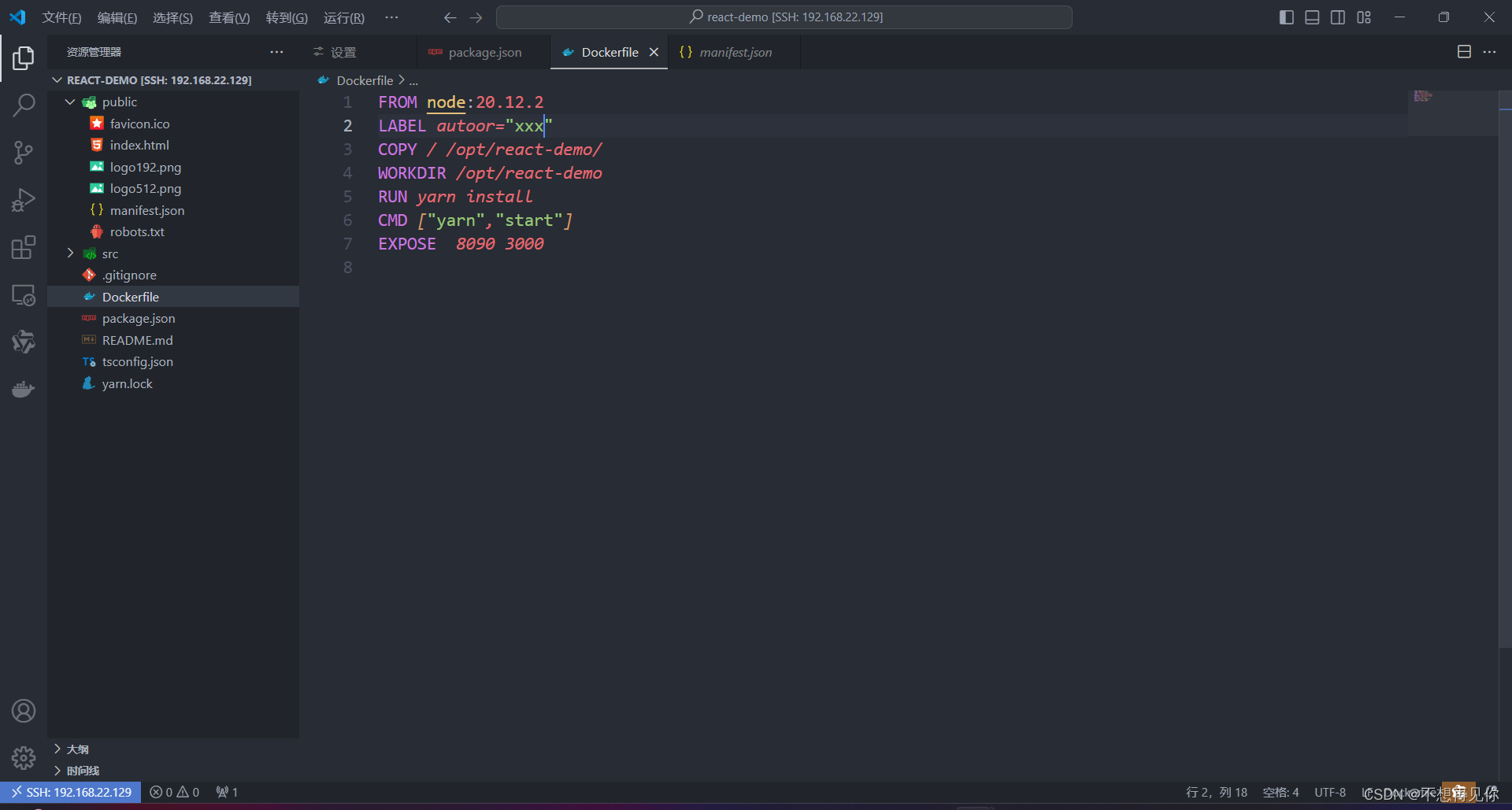Select the Remote Explorer icon
Screen dimensions: 1512x810
tap(24, 294)
